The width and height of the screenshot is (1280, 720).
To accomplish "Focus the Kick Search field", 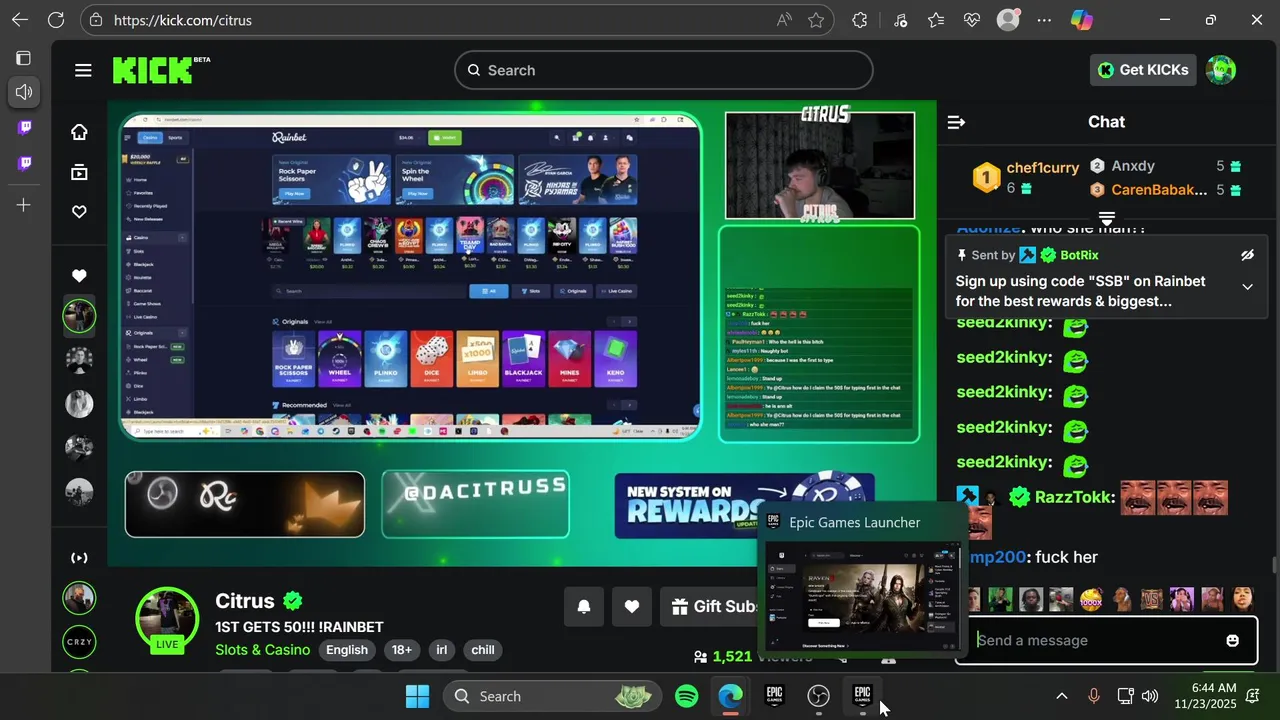I will [x=664, y=70].
